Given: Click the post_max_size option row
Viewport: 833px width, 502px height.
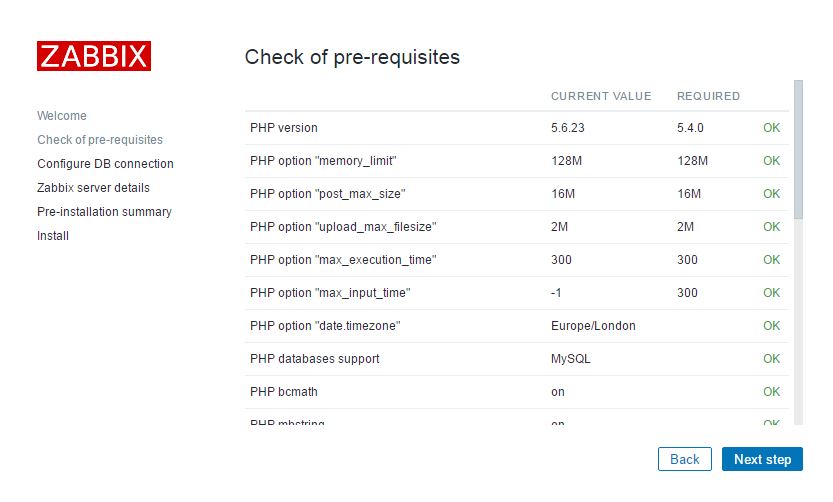Looking at the screenshot, I should coord(327,194).
